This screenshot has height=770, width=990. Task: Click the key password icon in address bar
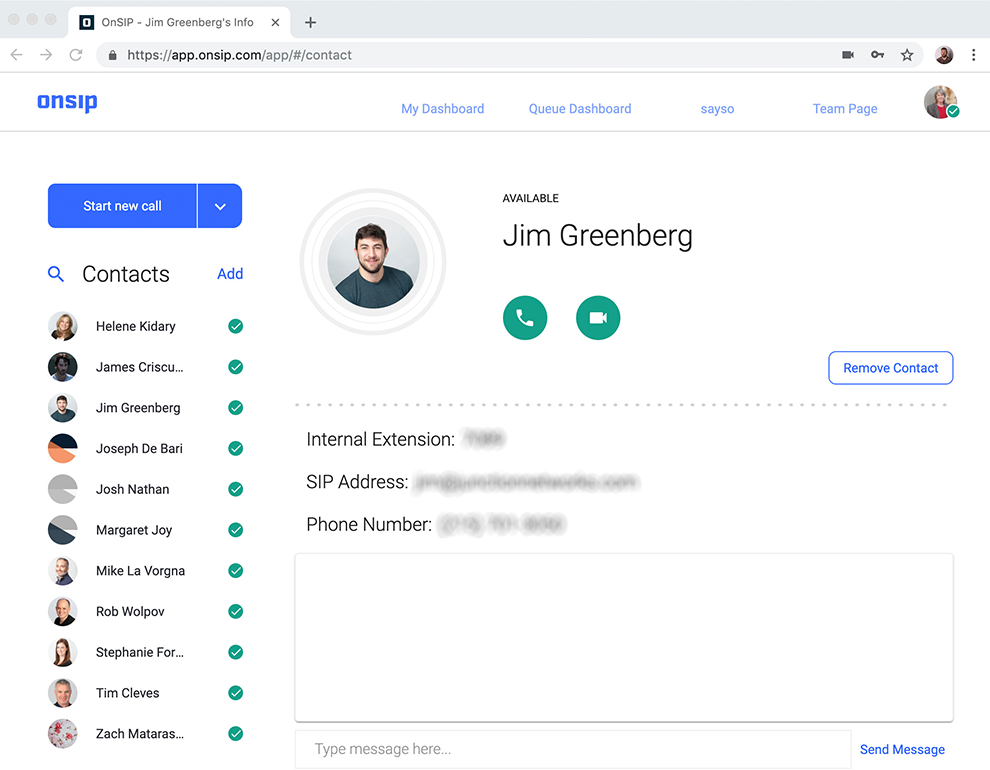877,55
